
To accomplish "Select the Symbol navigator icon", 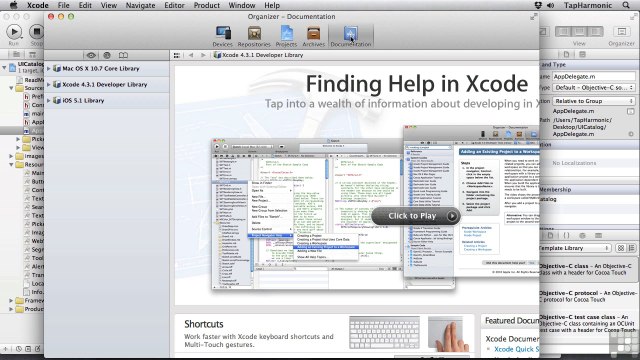I will click(32, 54).
